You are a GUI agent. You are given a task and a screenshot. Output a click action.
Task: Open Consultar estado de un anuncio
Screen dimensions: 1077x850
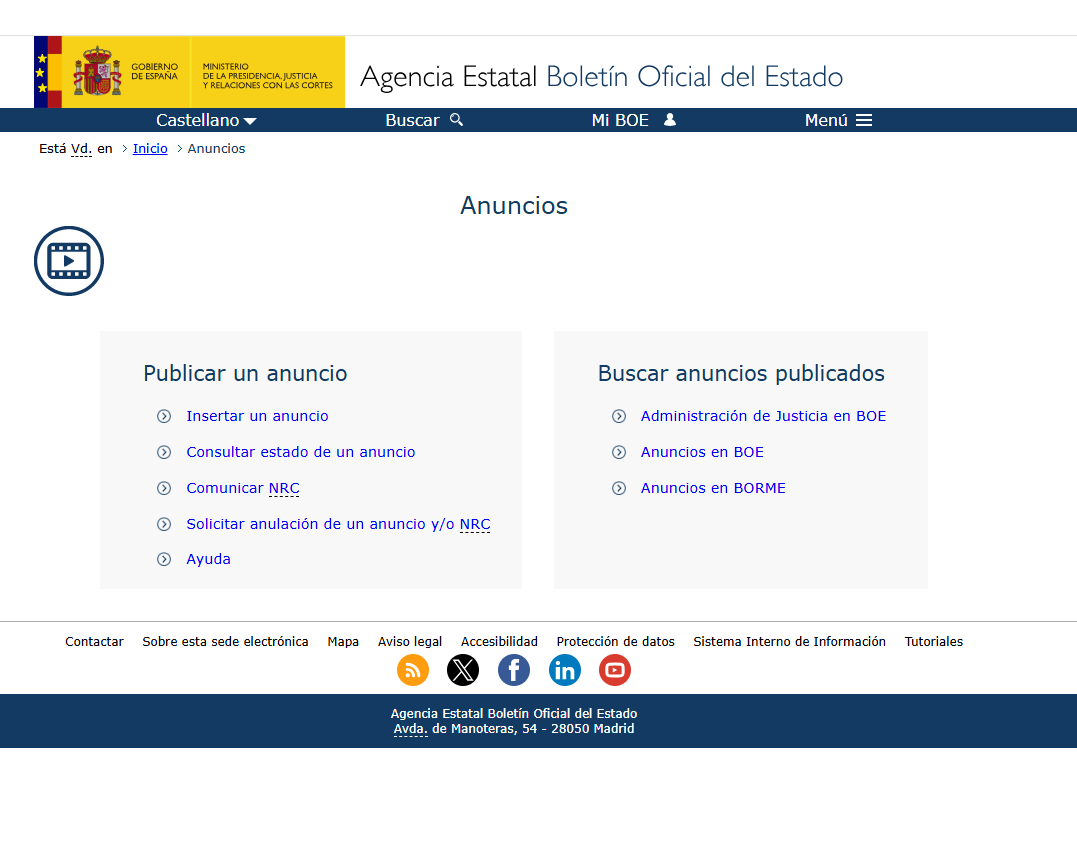tap(301, 452)
